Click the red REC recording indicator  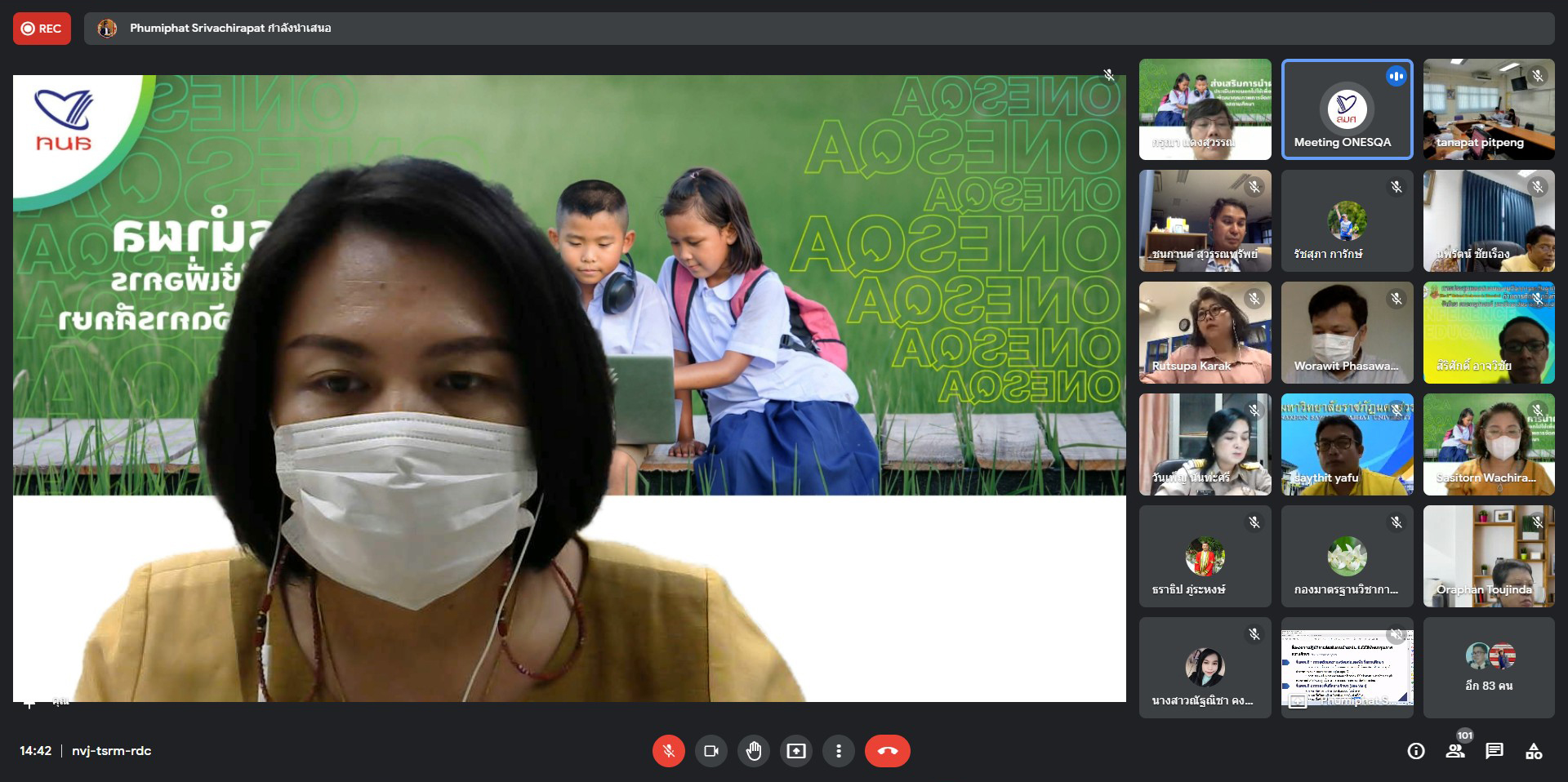pos(42,29)
